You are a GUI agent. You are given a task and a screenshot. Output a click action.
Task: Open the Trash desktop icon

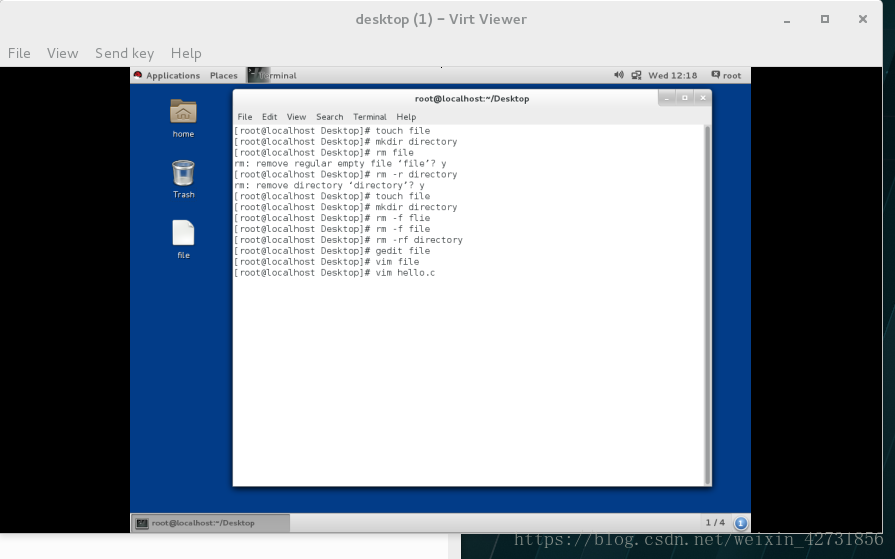click(183, 173)
